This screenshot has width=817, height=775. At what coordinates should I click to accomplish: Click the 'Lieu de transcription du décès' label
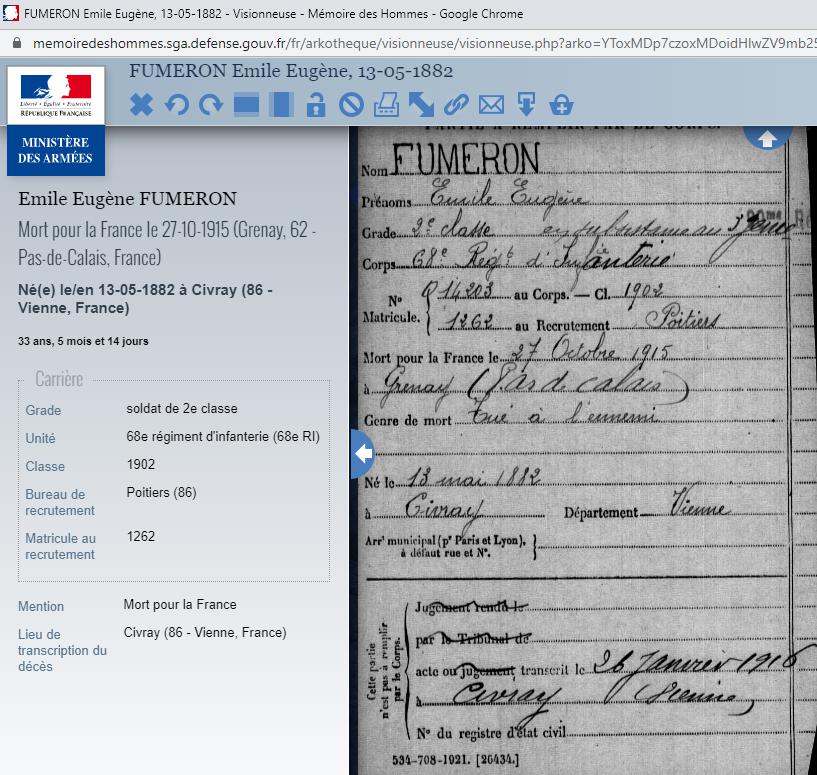(63, 650)
